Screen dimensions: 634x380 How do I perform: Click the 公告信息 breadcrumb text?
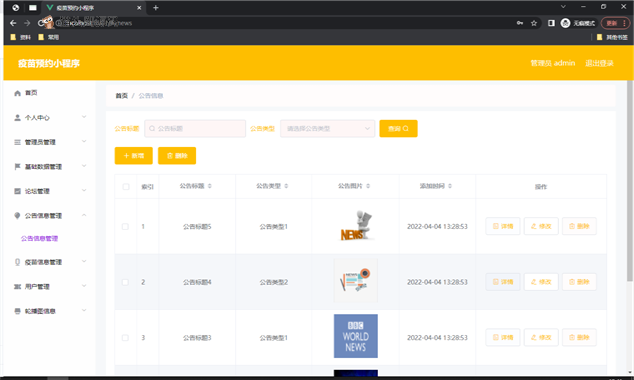click(x=151, y=96)
